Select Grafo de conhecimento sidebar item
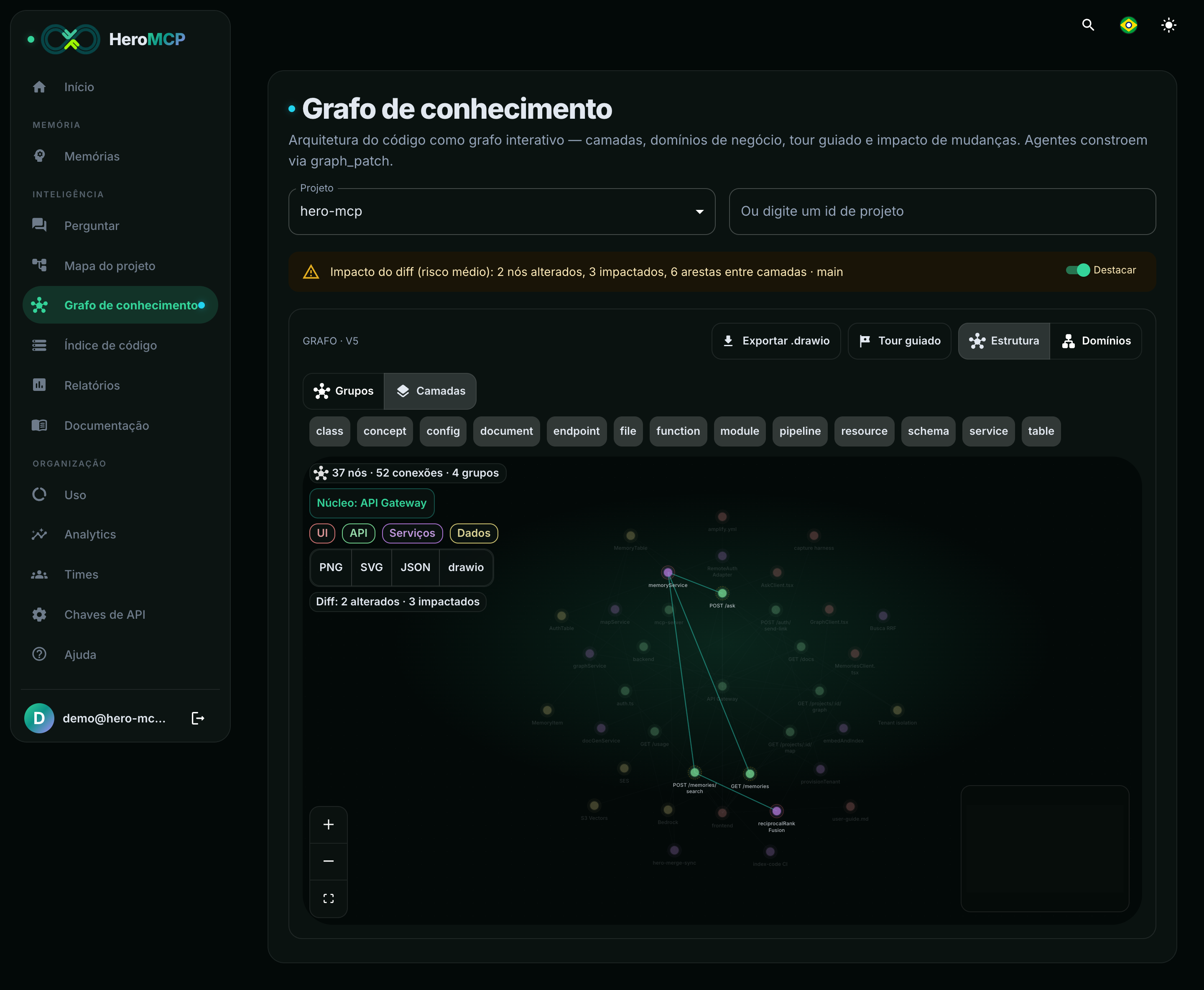This screenshot has width=1204, height=990. click(x=120, y=305)
